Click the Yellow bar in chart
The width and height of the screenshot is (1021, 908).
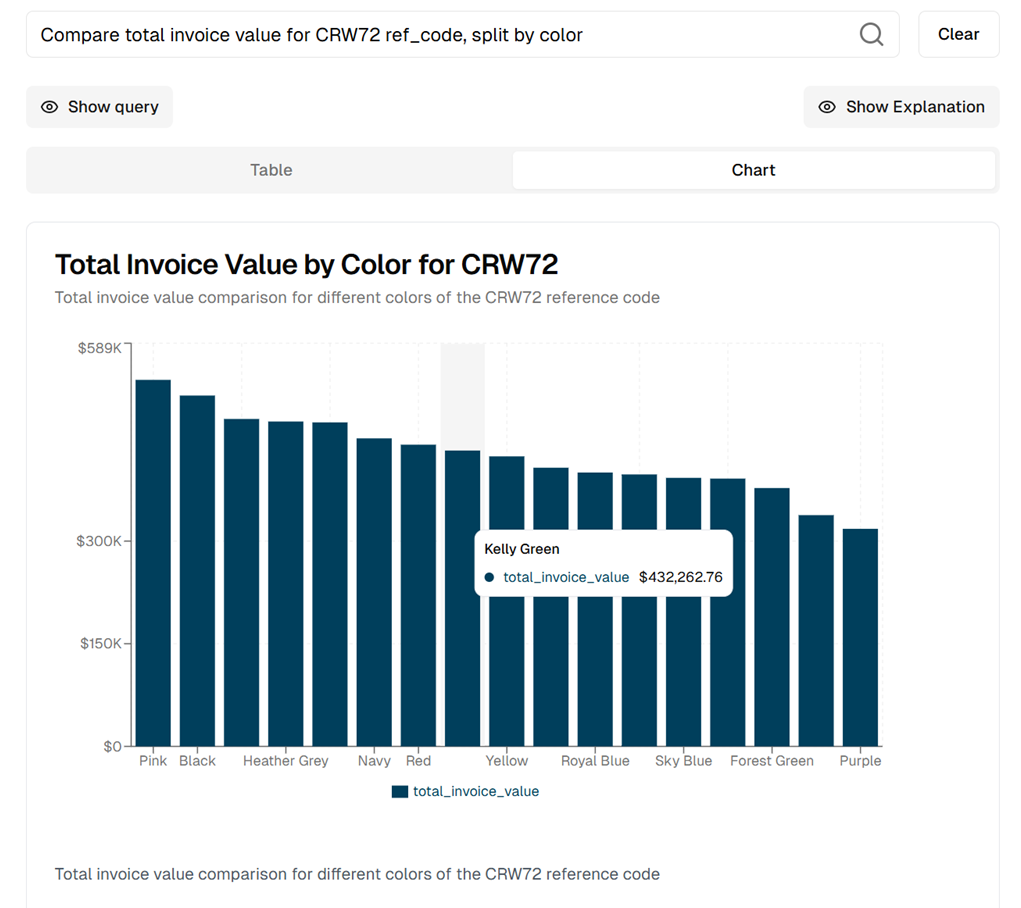[507, 601]
